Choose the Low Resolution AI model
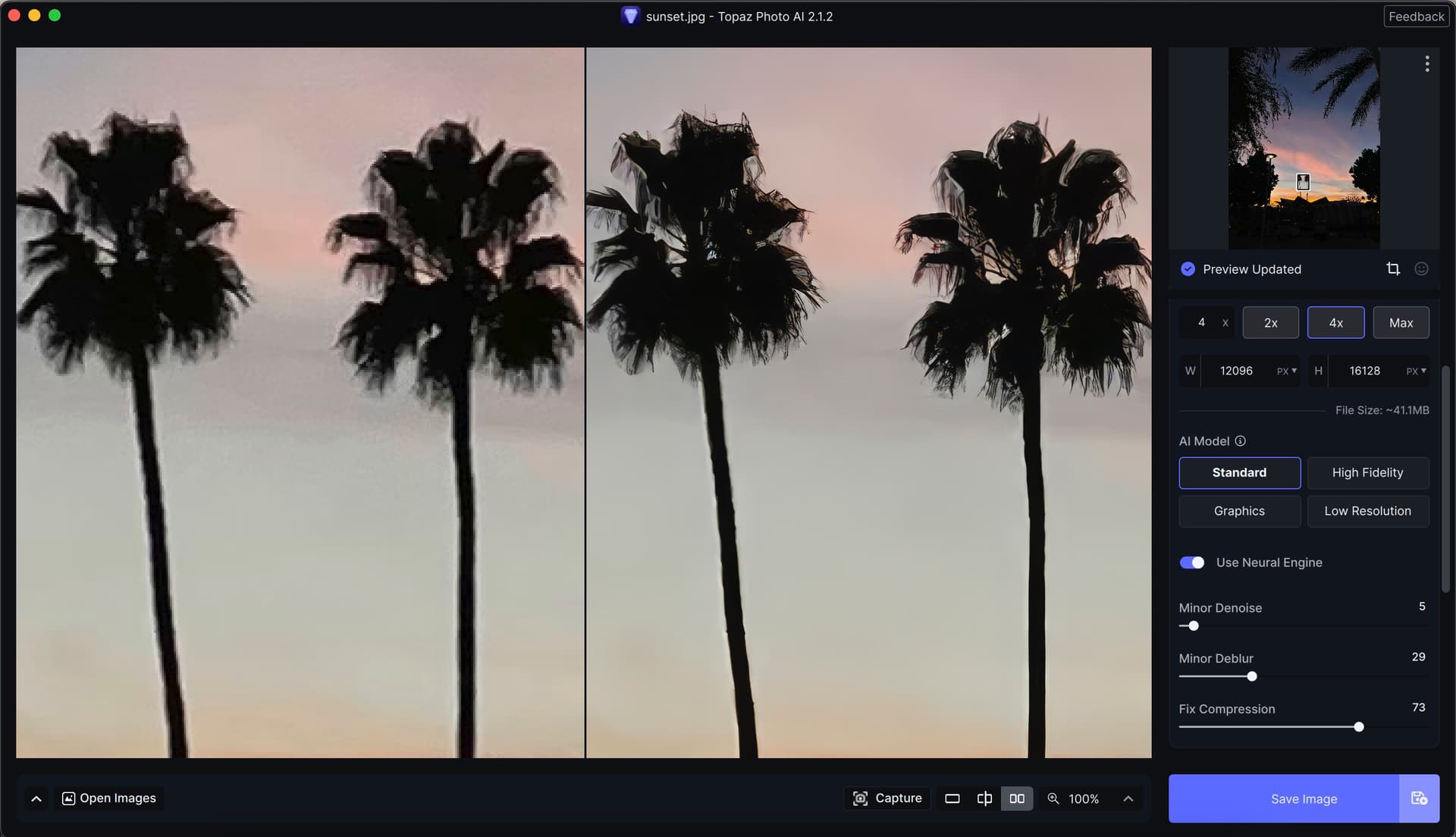Viewport: 1456px width, 837px height. (x=1368, y=511)
